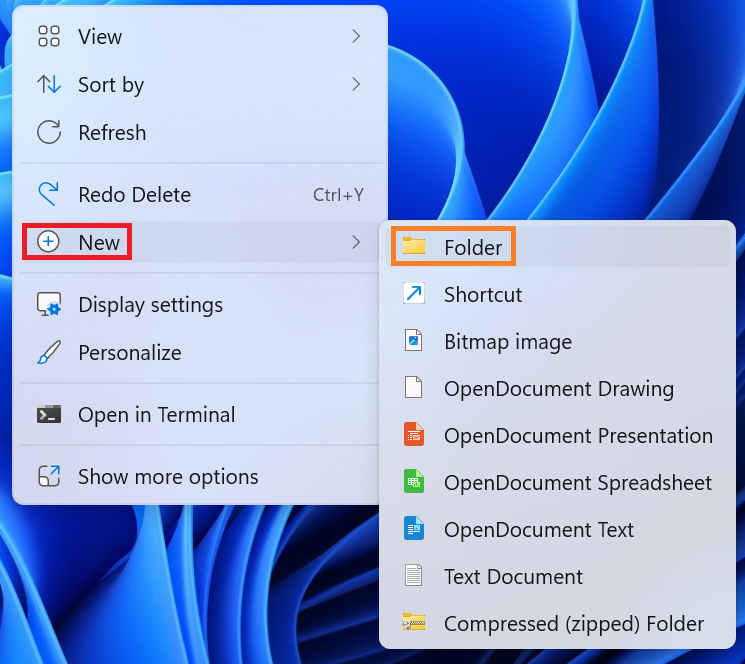Click the blank white OpenDocument Drawing icon
The height and width of the screenshot is (664, 745).
point(413,388)
